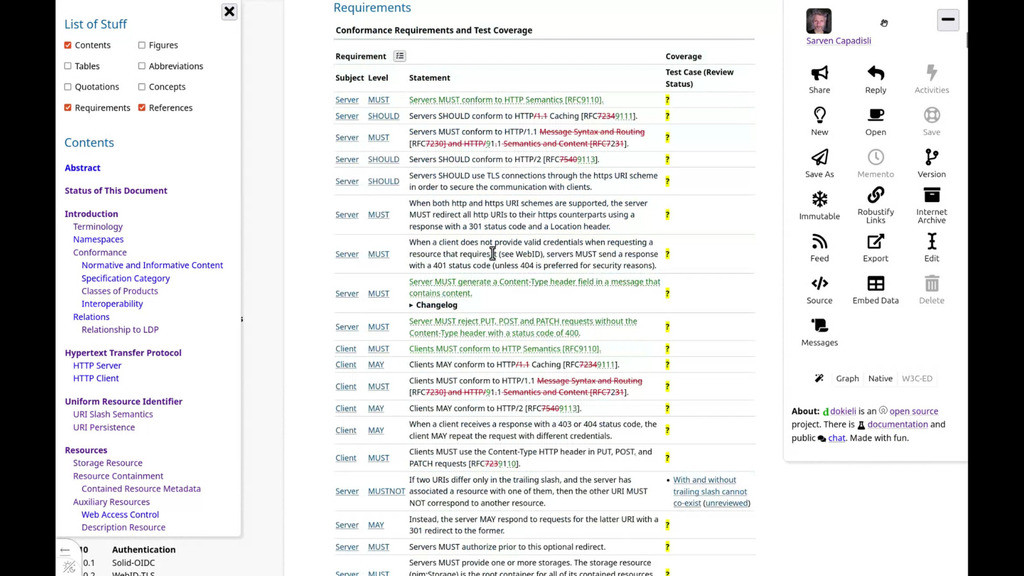Click the Source code icon
This screenshot has width=1024, height=576.
(x=819, y=283)
